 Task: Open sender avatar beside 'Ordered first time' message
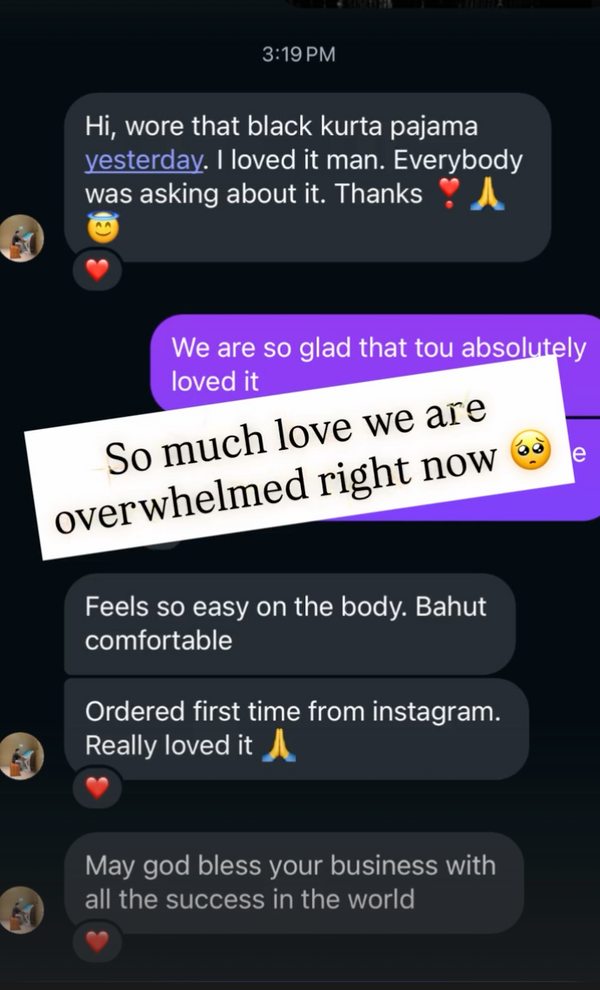click(x=21, y=756)
